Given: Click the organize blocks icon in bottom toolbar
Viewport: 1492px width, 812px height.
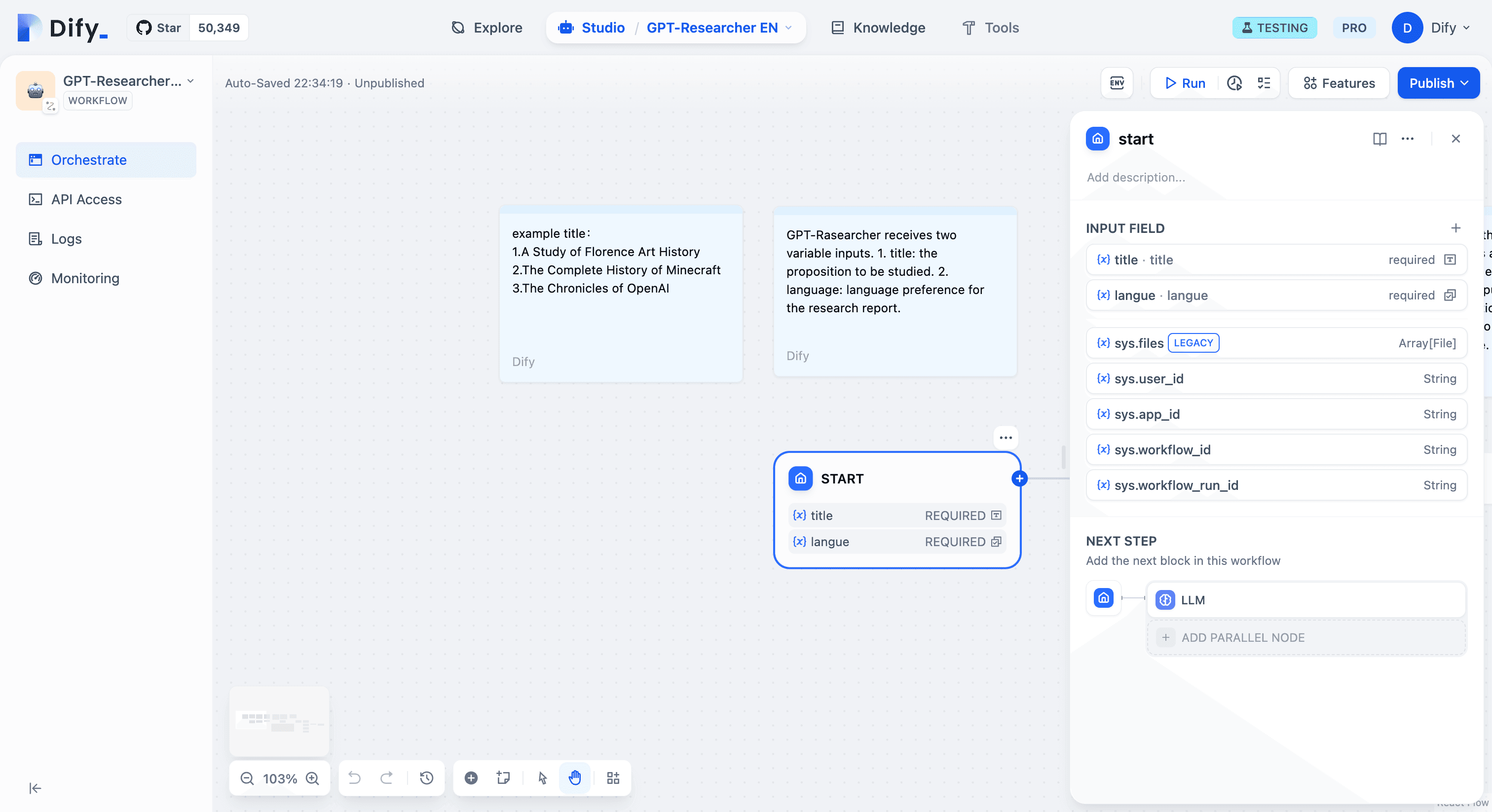Looking at the screenshot, I should pos(613,778).
